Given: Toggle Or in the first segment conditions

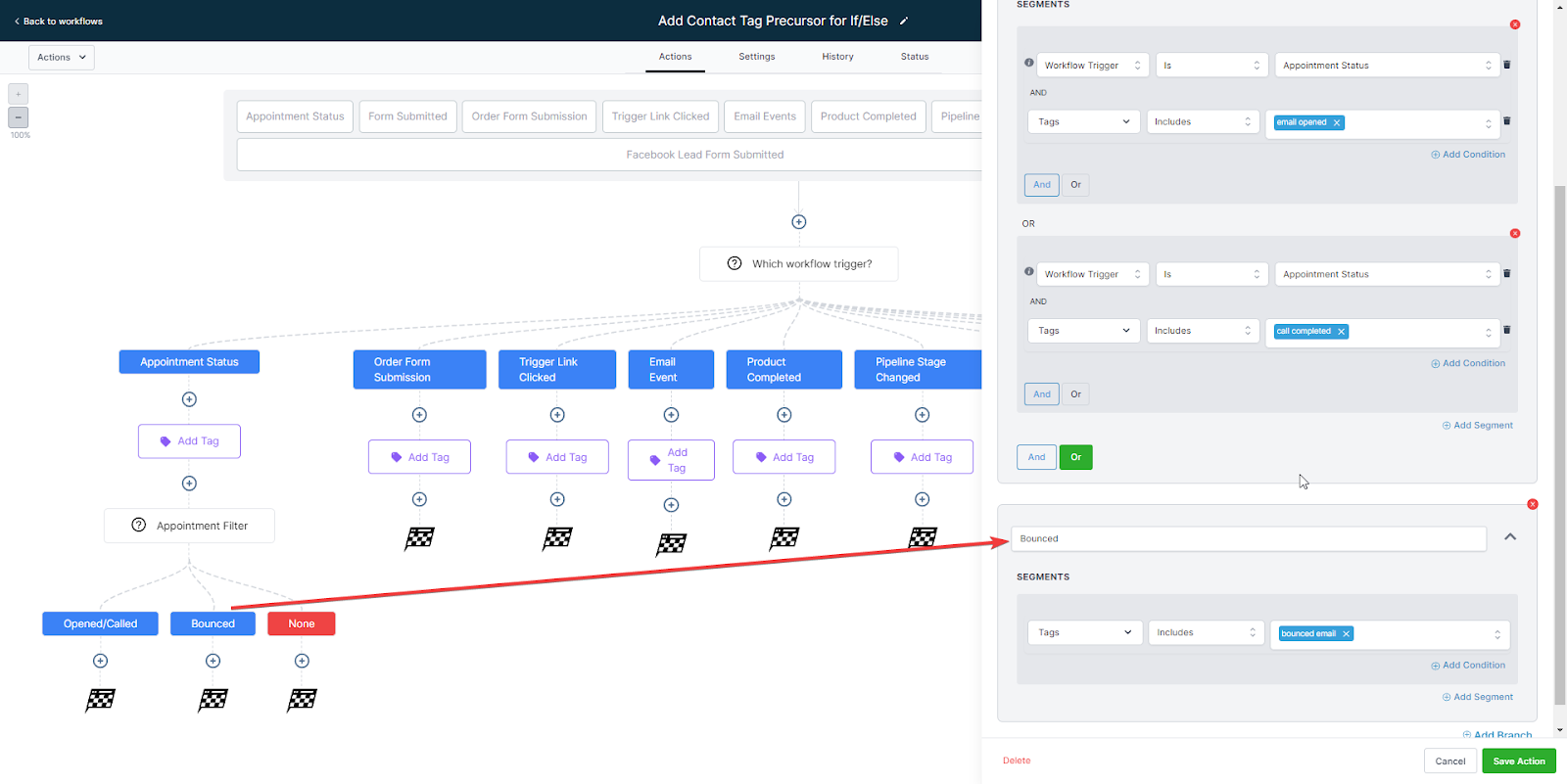Looking at the screenshot, I should (1075, 185).
